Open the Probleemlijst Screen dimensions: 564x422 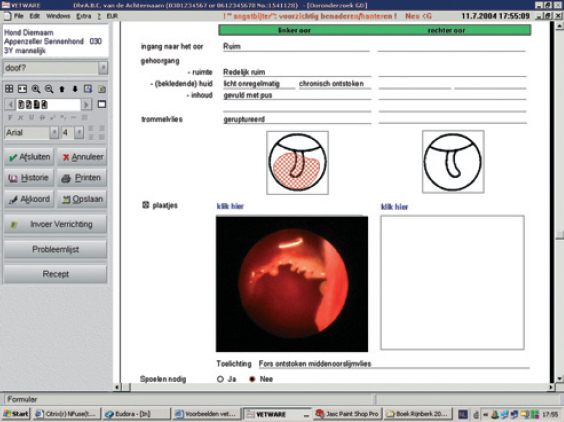tap(55, 249)
